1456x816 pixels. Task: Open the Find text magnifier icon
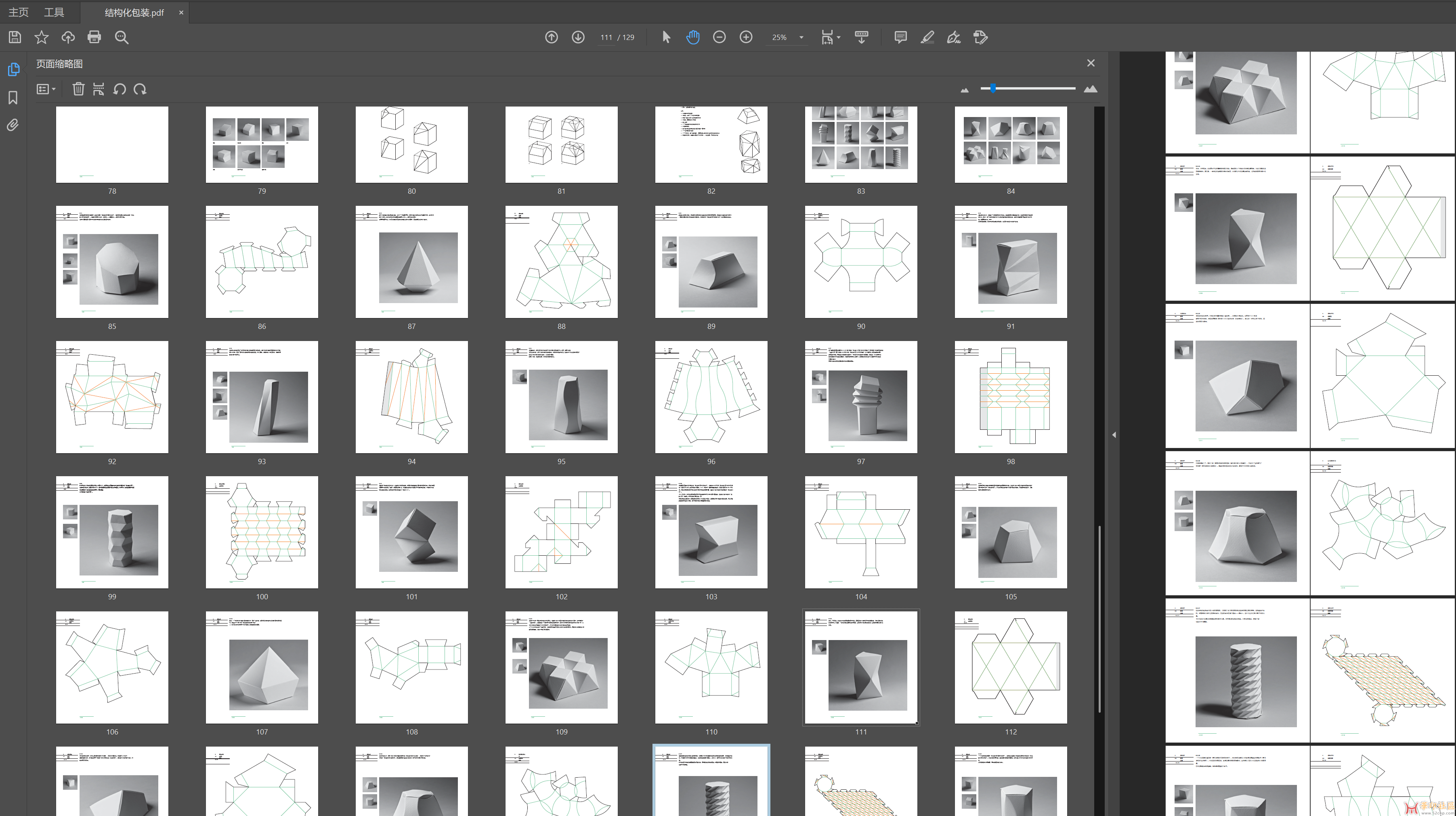pyautogui.click(x=122, y=37)
